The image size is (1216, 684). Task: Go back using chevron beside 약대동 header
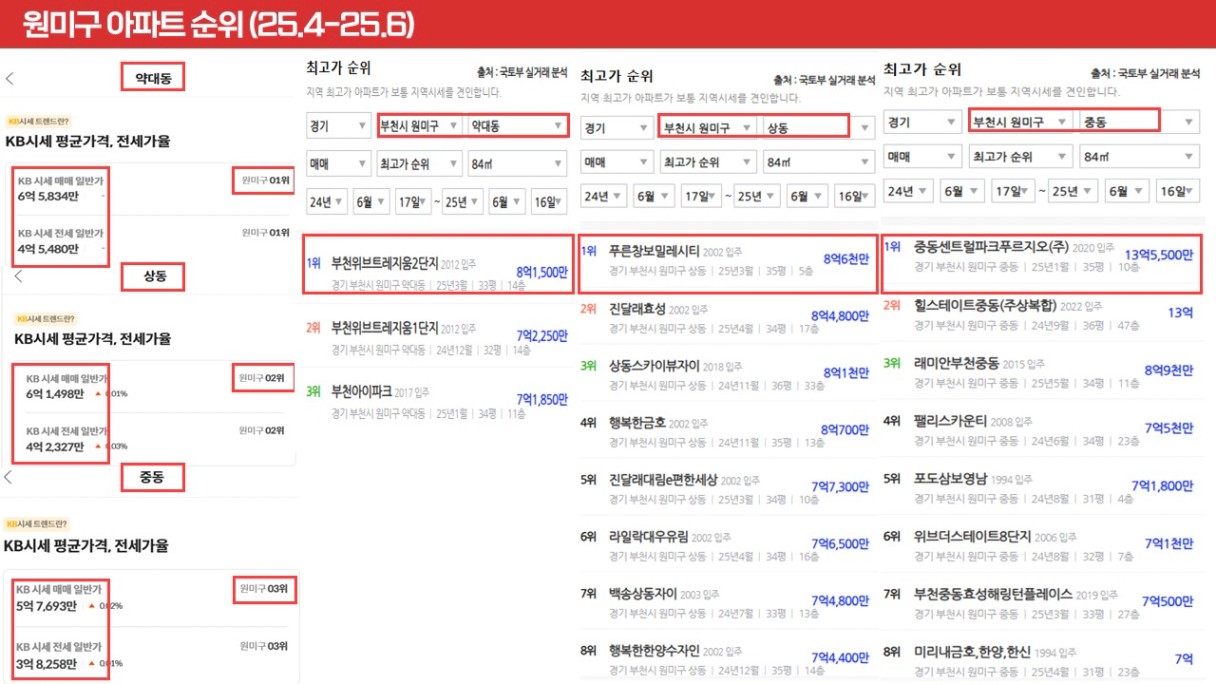pyautogui.click(x=10, y=79)
